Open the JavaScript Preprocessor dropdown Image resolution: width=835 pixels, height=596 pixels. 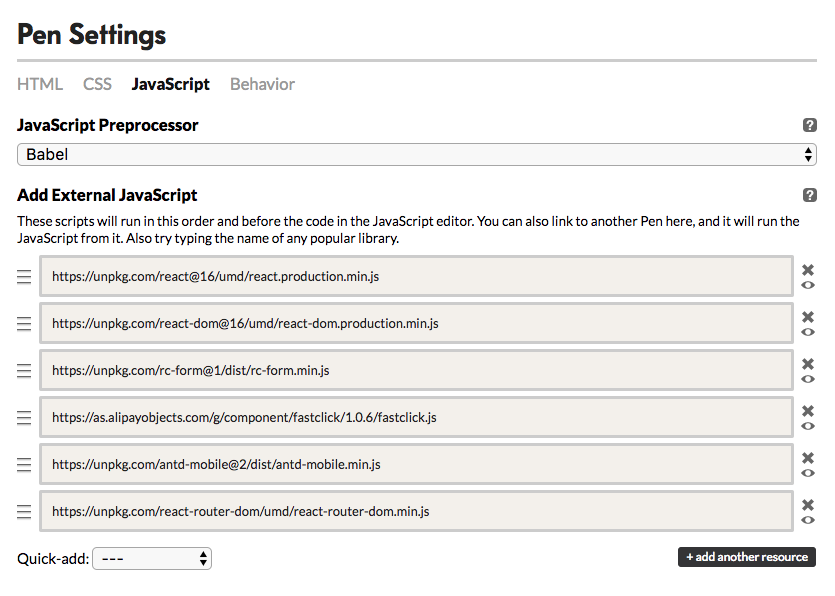click(x=417, y=154)
